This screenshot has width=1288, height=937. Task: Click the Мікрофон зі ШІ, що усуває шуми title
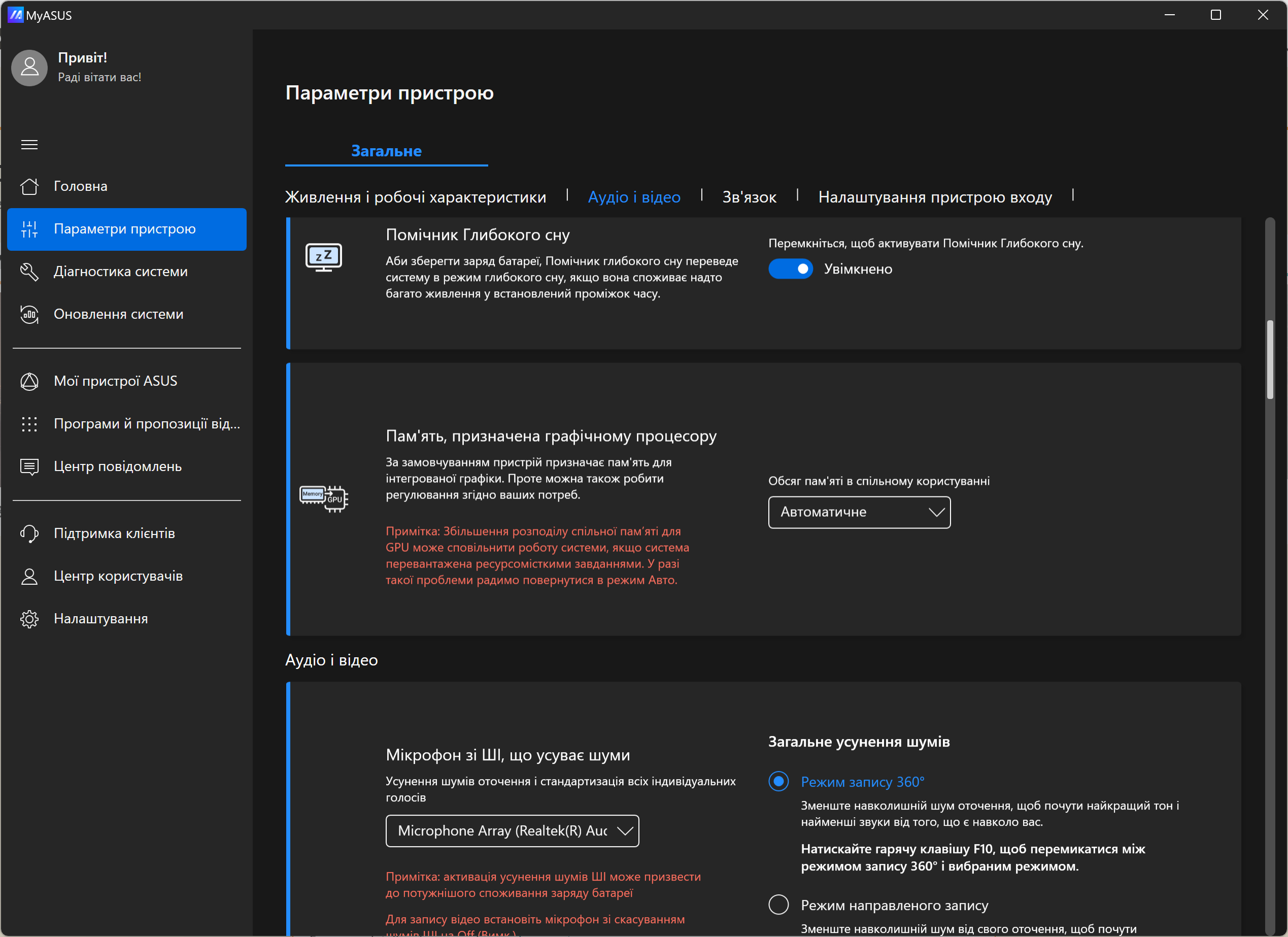click(x=507, y=755)
